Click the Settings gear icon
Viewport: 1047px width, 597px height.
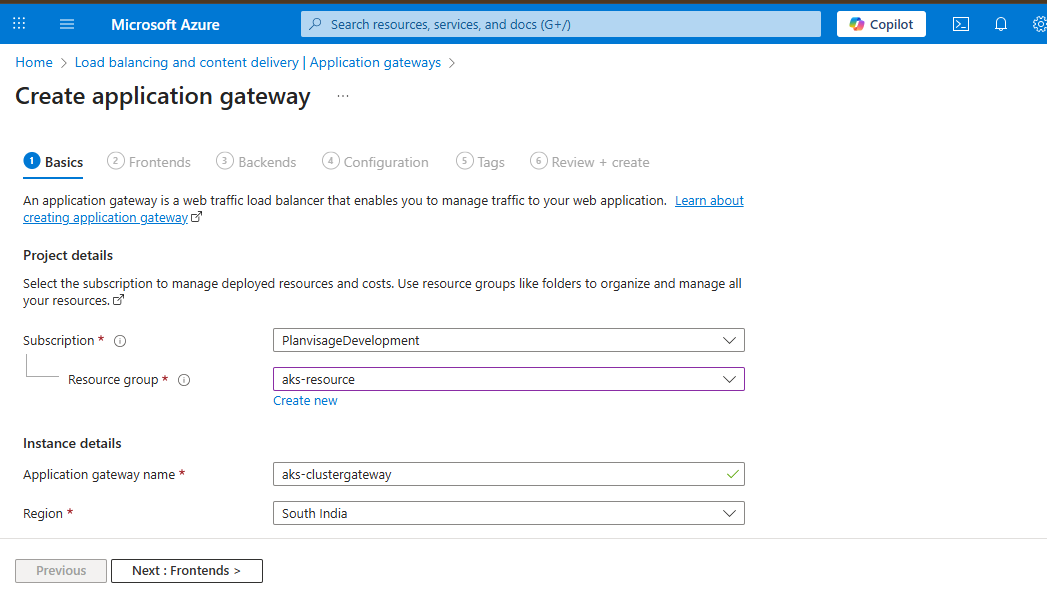pos(1039,23)
